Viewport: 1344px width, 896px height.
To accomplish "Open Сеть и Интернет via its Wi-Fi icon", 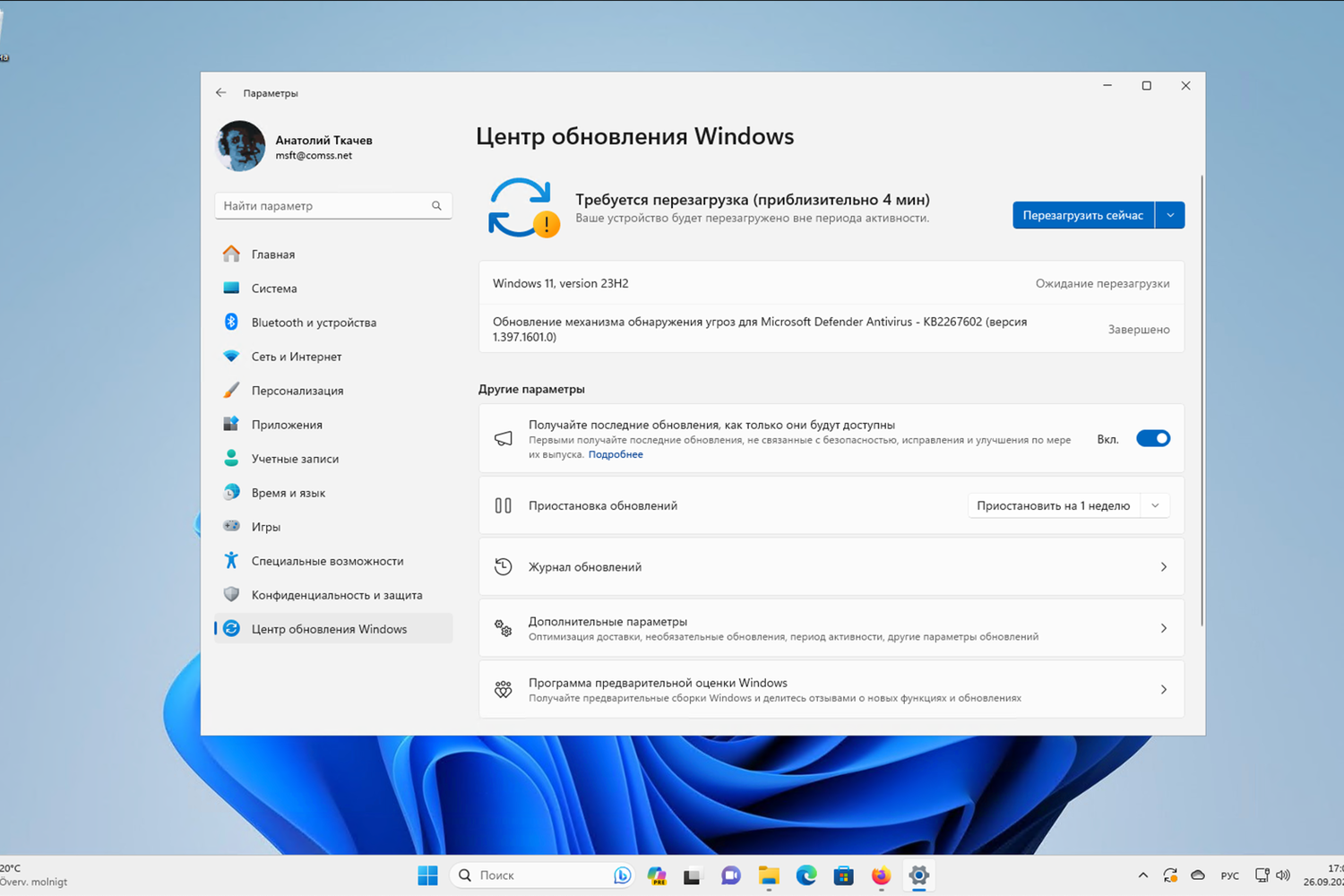I will coord(231,357).
